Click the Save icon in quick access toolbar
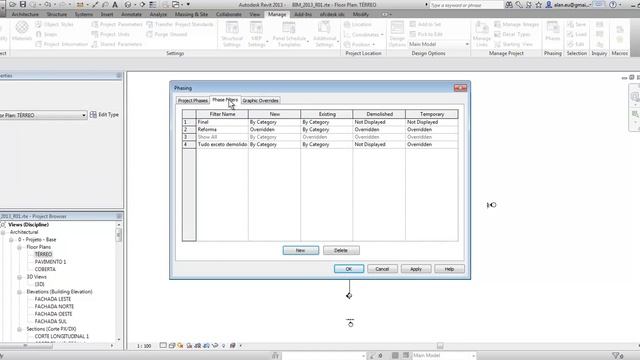This screenshot has height=360, width=640. 22,4
